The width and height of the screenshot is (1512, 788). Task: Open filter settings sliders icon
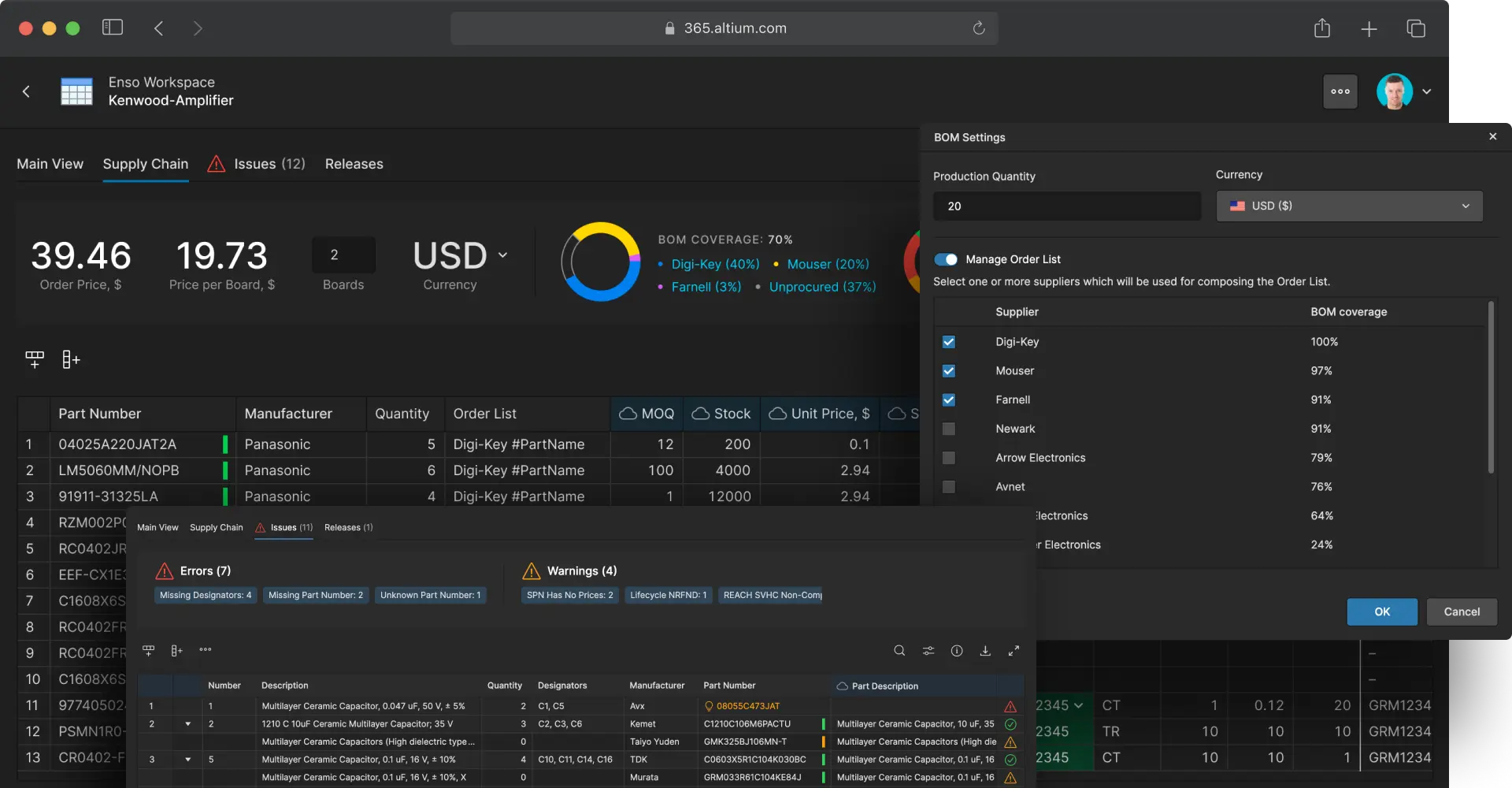tap(928, 651)
